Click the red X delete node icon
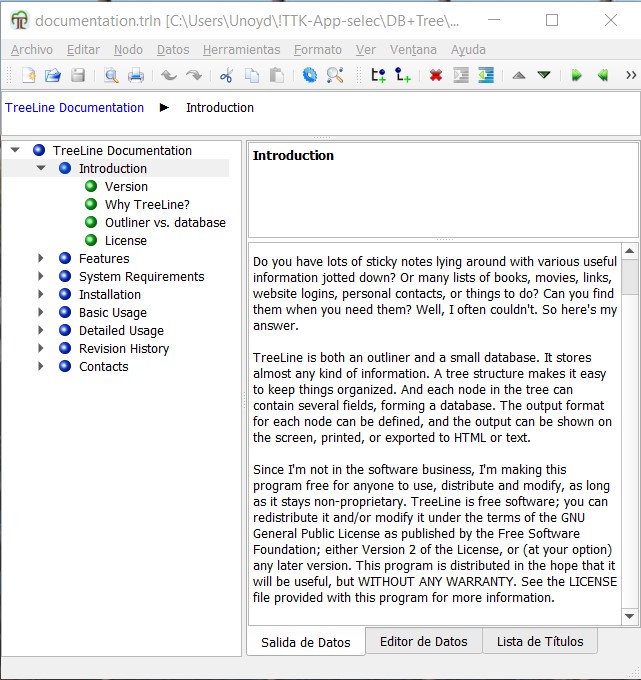Image resolution: width=641 pixels, height=680 pixels. [436, 75]
